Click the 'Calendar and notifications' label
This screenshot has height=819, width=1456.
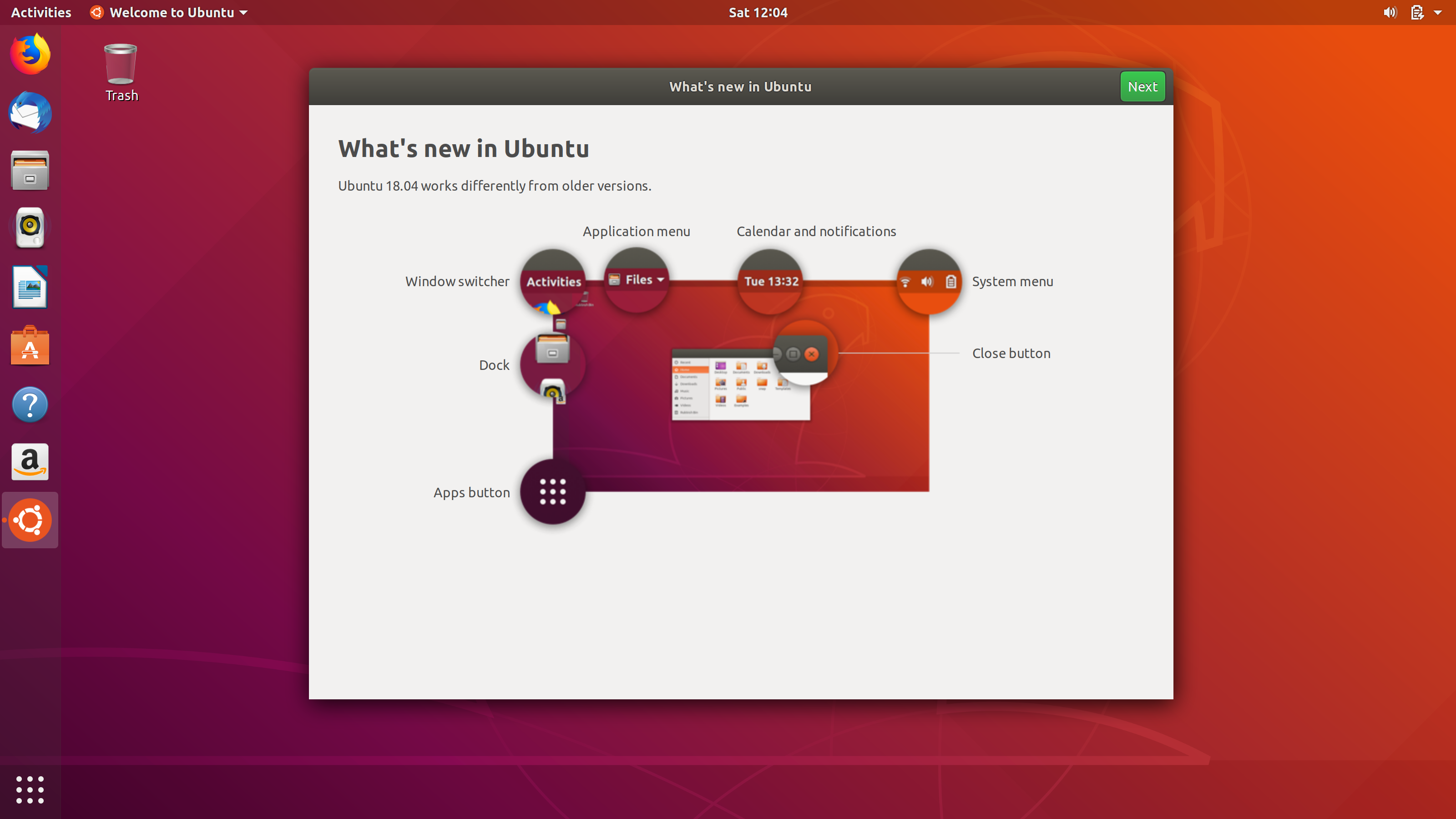[x=816, y=232]
